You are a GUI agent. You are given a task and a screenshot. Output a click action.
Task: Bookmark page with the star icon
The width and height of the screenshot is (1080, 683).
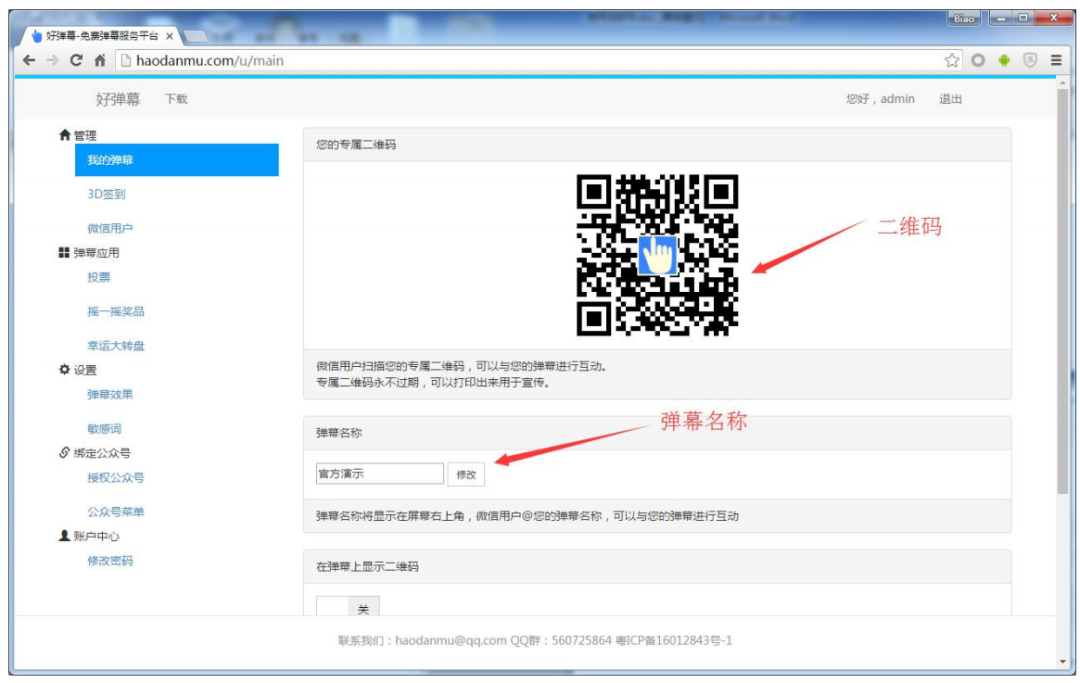(952, 61)
